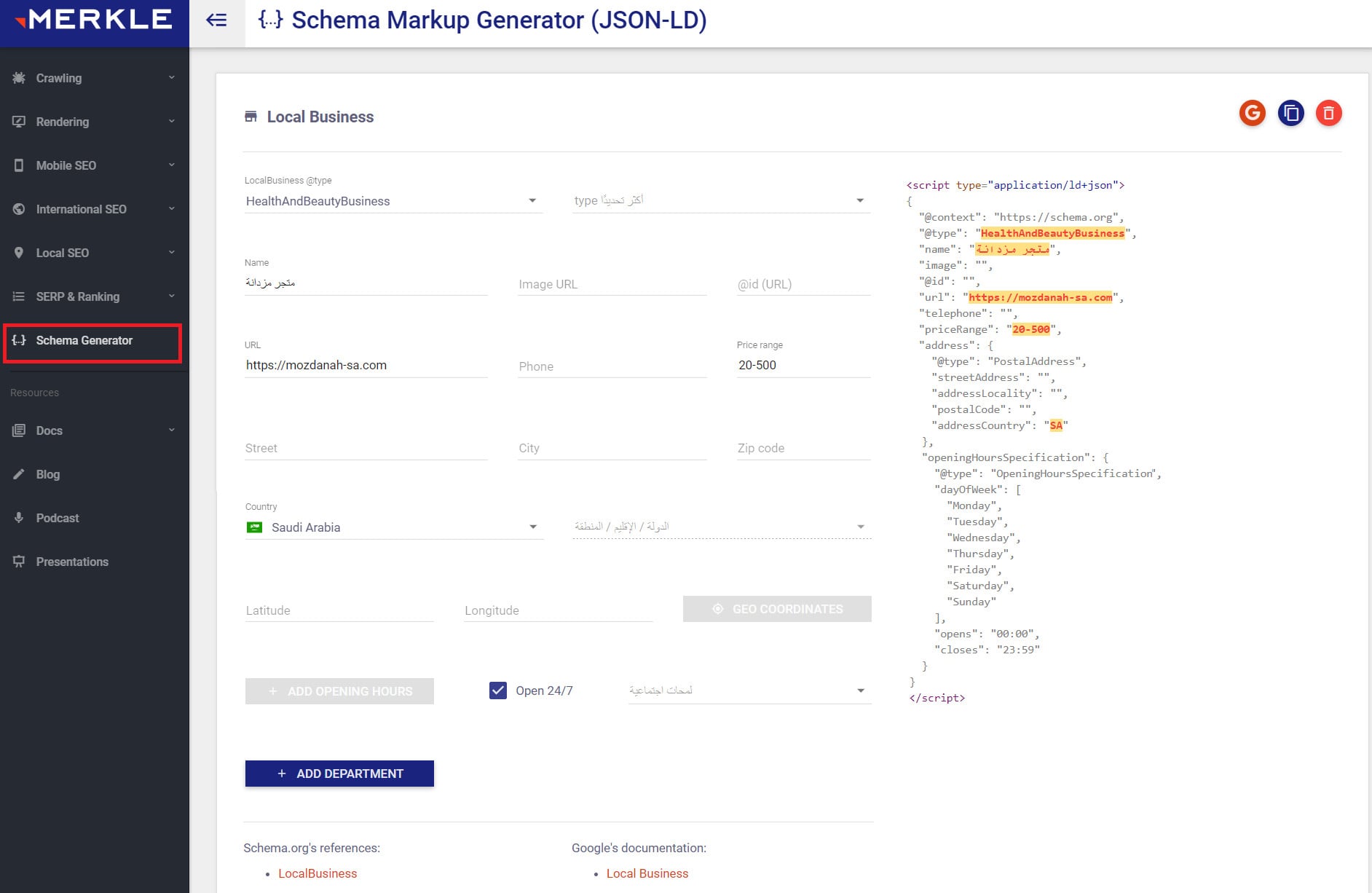Click the Geo Coordinates button
This screenshot has height=893, width=1372.
tap(777, 609)
